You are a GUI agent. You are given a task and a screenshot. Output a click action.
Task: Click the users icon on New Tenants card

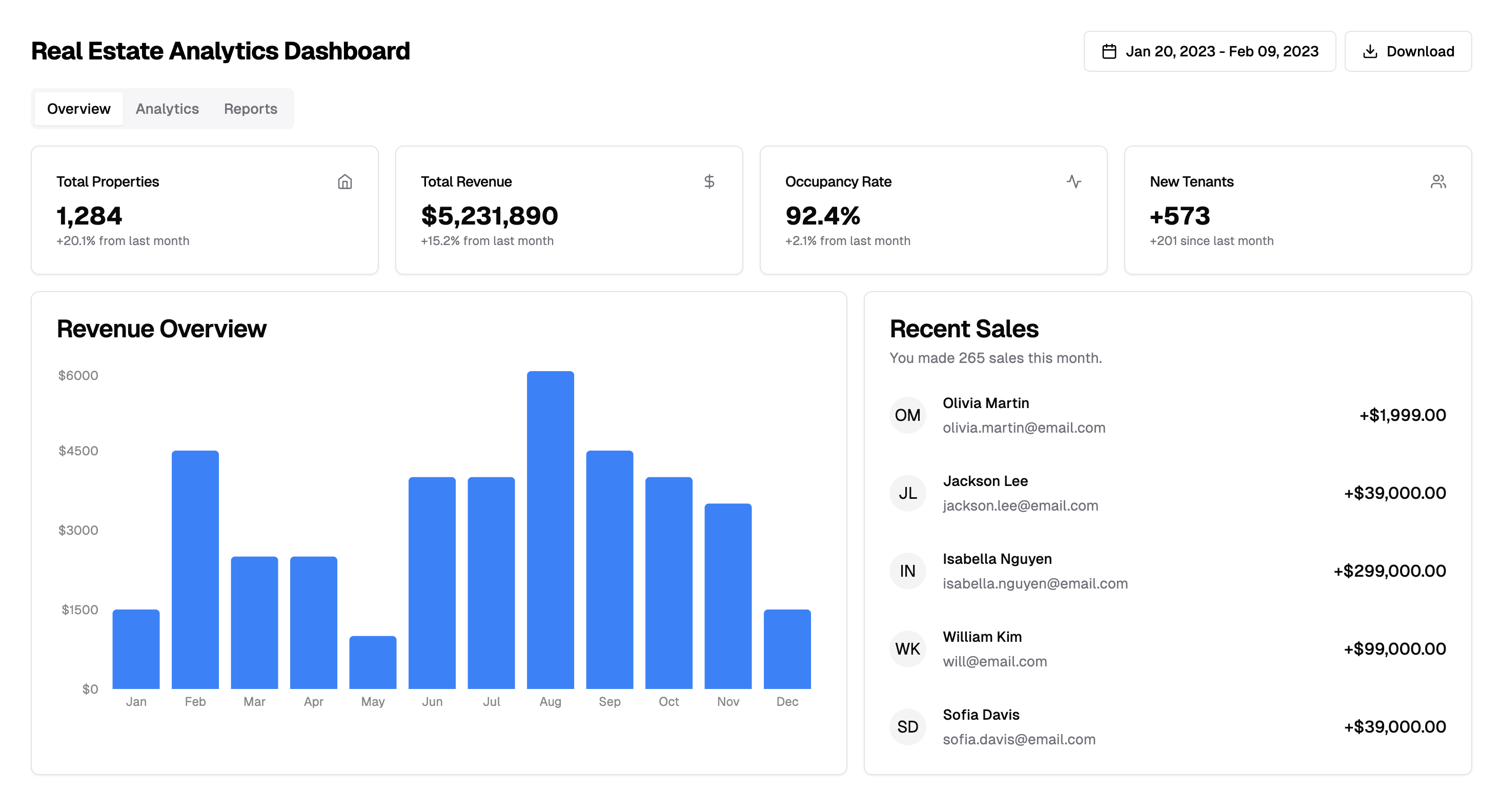point(1438,182)
